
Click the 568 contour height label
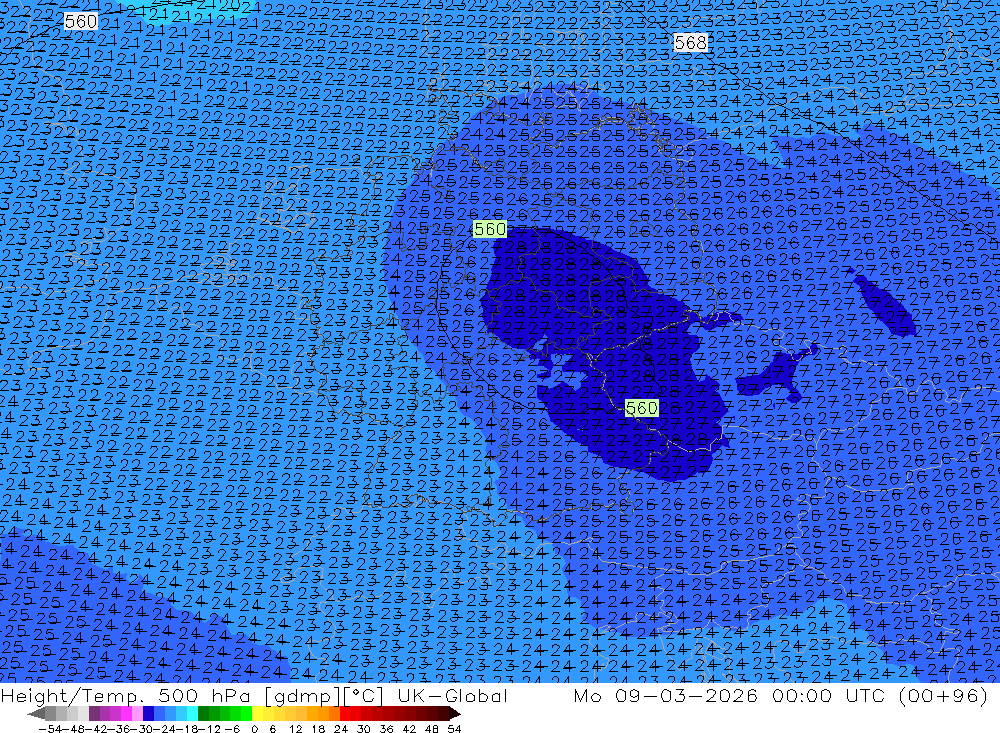[x=690, y=43]
